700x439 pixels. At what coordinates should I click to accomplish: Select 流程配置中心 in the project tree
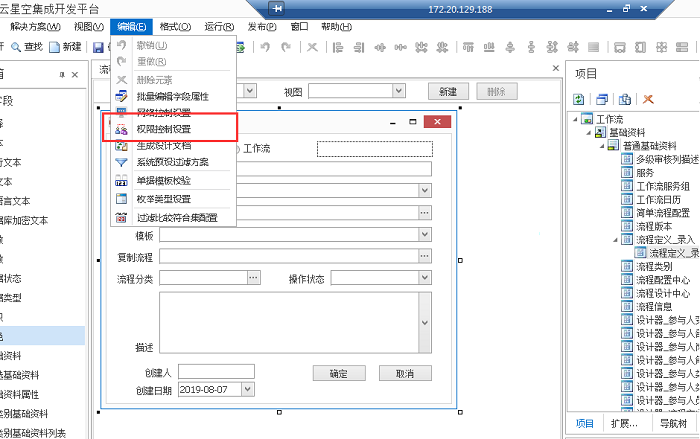pyautogui.click(x=662, y=280)
